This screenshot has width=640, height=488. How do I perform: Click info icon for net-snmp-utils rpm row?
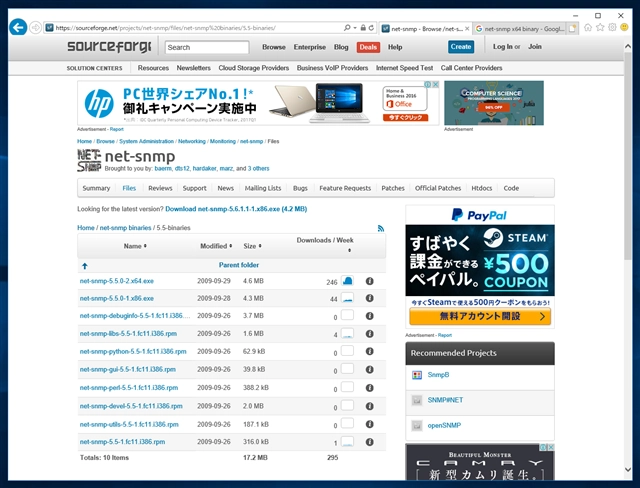pos(369,424)
